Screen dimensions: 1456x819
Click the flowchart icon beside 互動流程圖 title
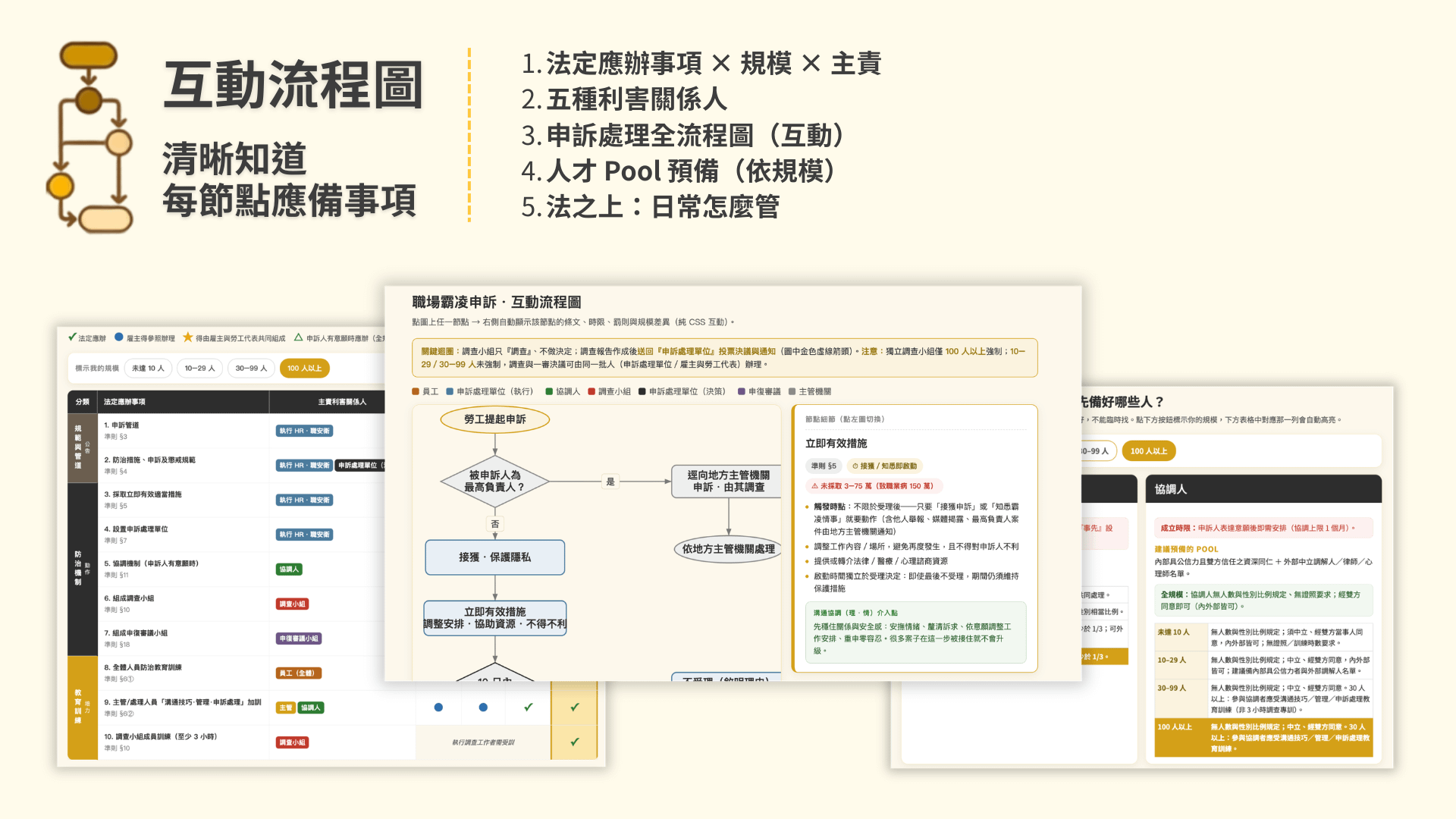[89, 137]
